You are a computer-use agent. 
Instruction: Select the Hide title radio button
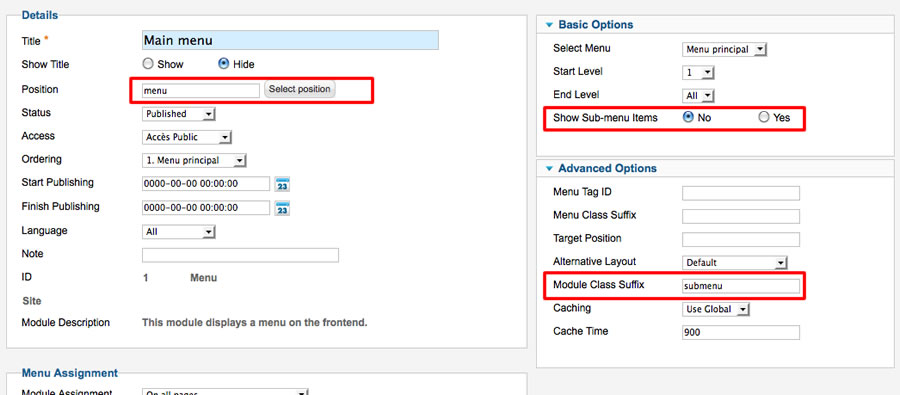(224, 64)
